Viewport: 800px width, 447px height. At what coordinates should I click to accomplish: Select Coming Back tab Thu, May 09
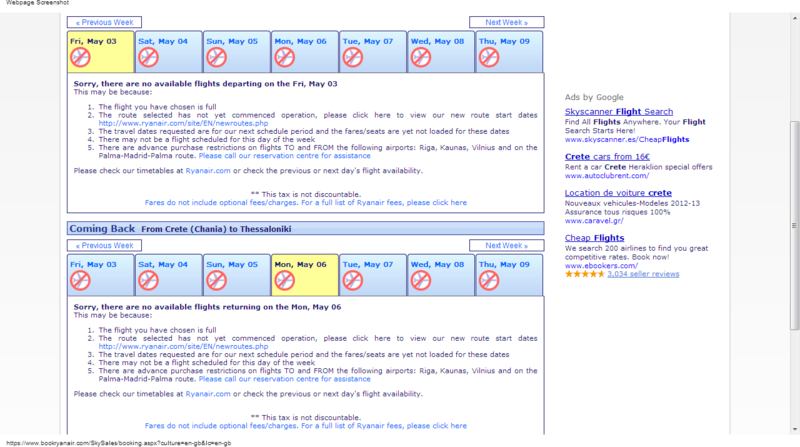point(509,275)
